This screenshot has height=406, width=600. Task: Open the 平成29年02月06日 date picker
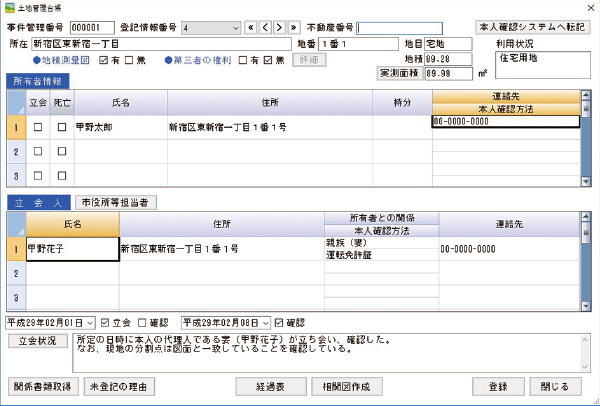266,322
